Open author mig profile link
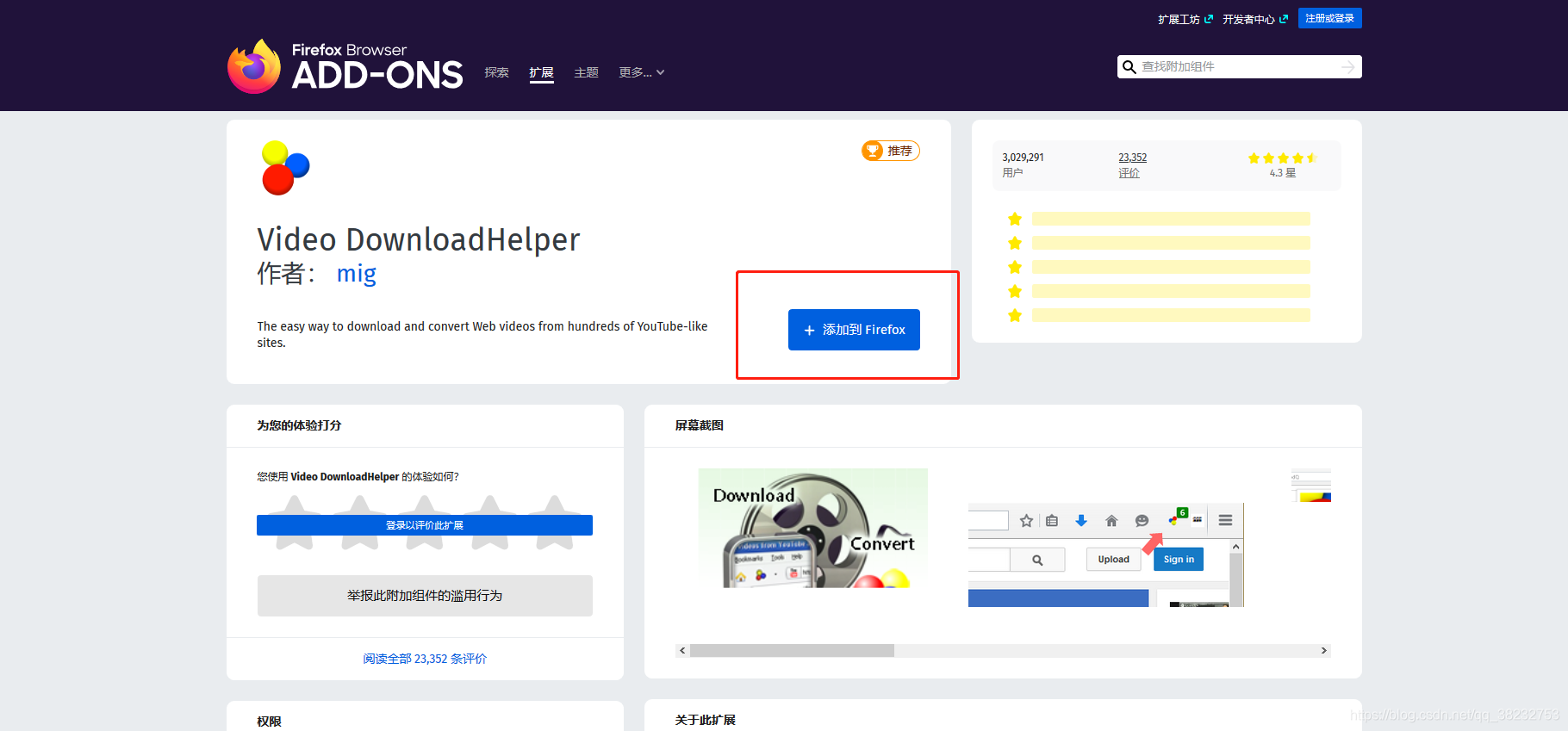Screen dimensions: 1568x731 [356, 274]
